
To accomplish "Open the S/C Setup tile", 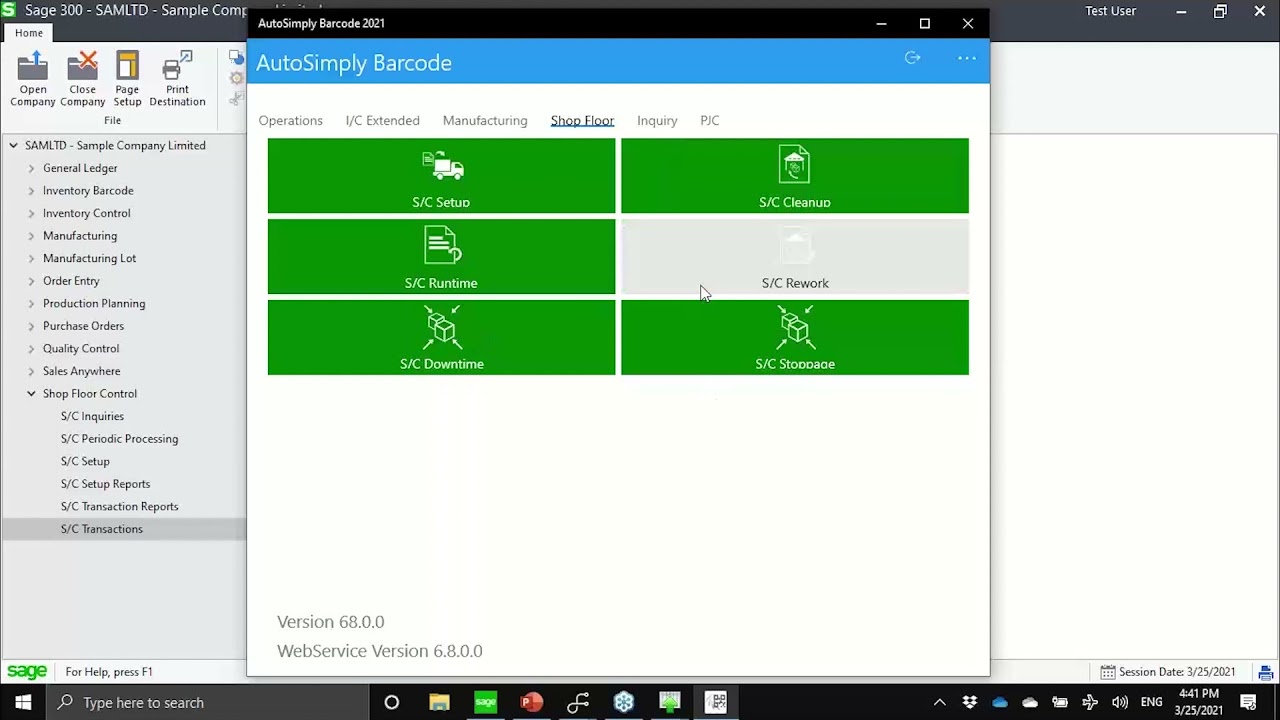I will point(441,176).
